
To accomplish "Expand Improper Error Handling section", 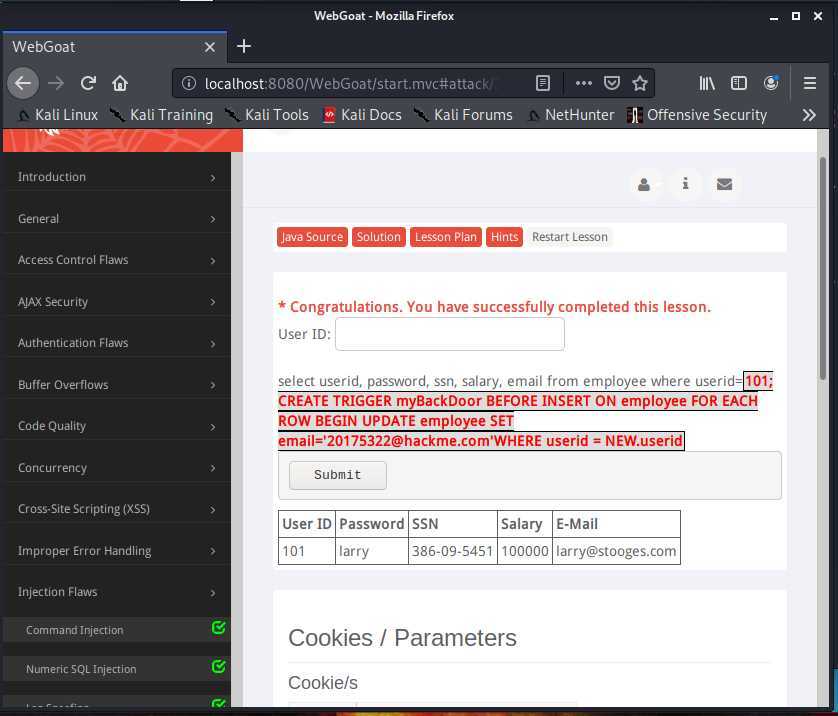I will [x=117, y=551].
